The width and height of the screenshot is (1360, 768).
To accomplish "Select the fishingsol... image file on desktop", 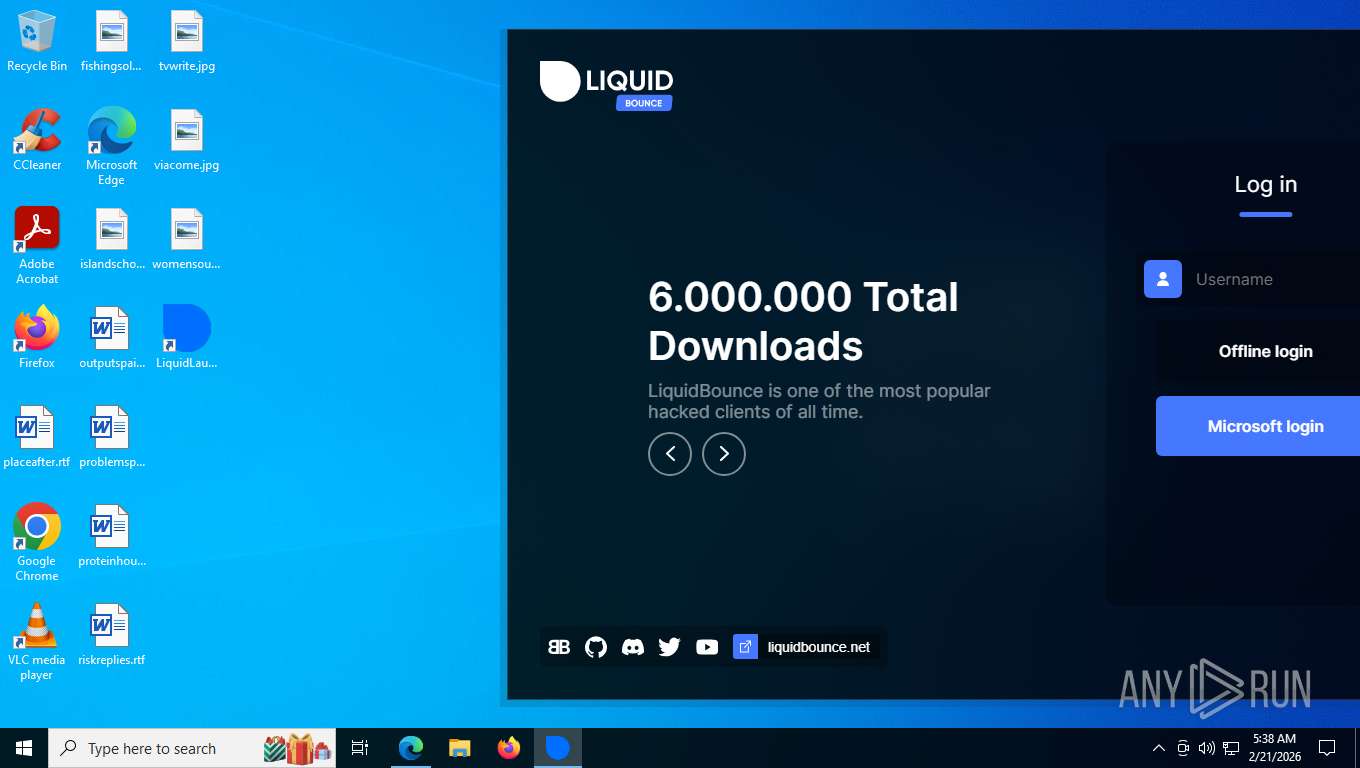I will click(111, 42).
